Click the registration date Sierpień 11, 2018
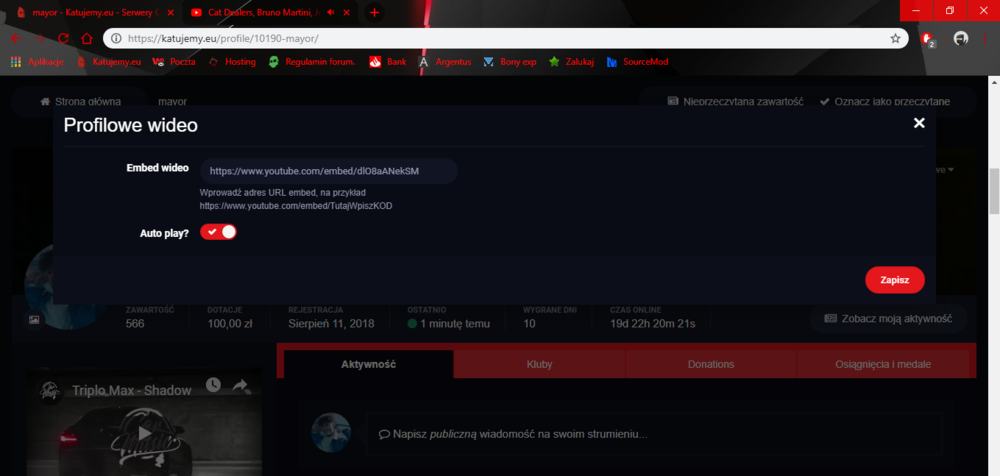The height and width of the screenshot is (476, 1000). point(331,324)
